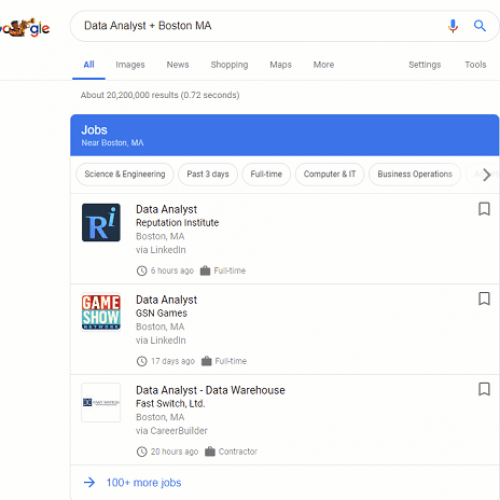Click the briefcase icon in the GSN Games listing
This screenshot has width=500, height=500.
pyautogui.click(x=206, y=361)
